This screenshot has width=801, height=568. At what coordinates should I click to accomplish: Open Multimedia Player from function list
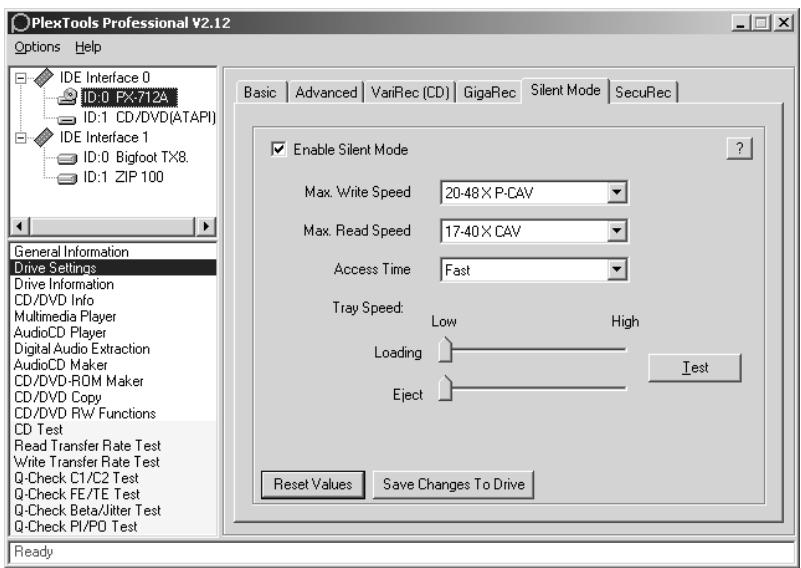coord(113,316)
